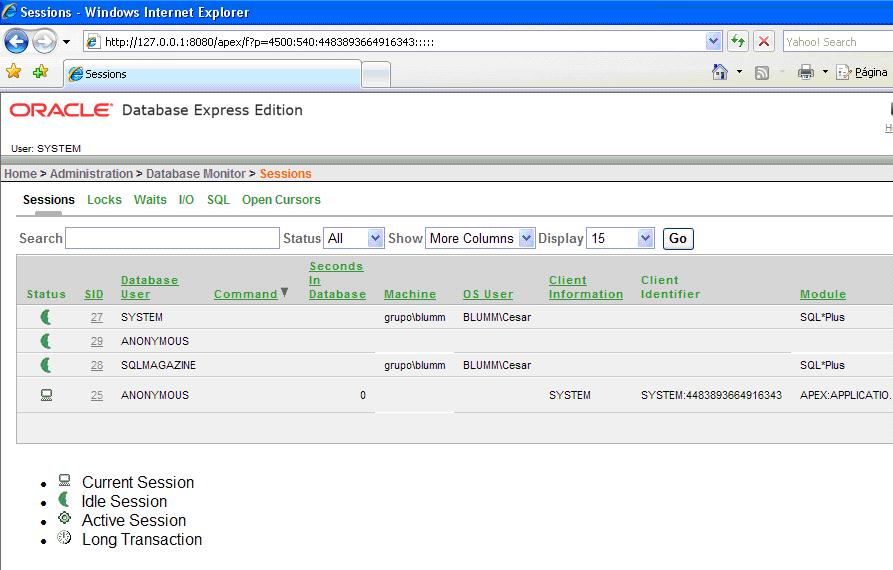The image size is (893, 570).
Task: Click Active Session legend gear icon
Action: pyautogui.click(x=64, y=518)
